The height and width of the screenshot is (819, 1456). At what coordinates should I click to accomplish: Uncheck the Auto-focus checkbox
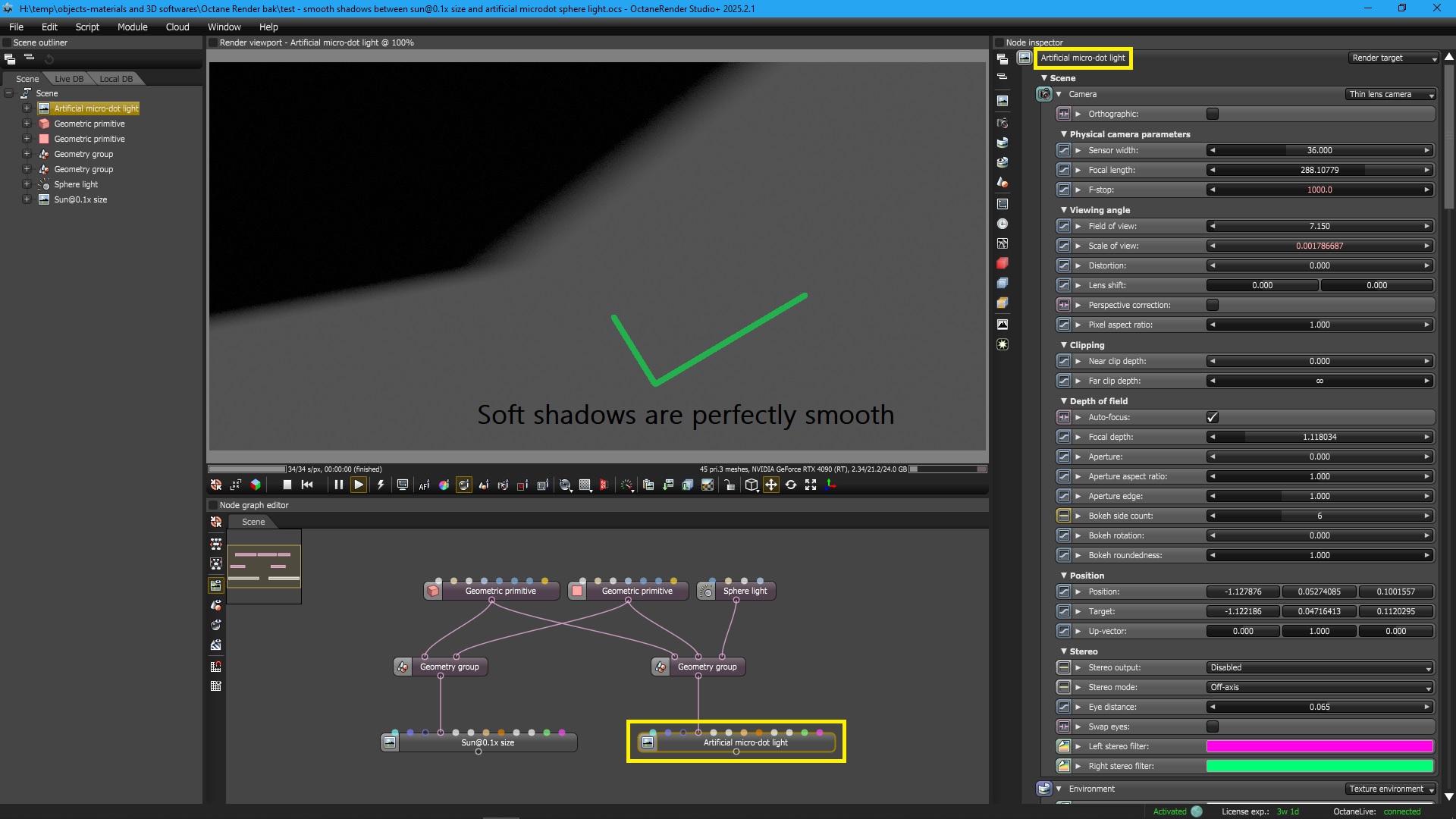(1213, 417)
